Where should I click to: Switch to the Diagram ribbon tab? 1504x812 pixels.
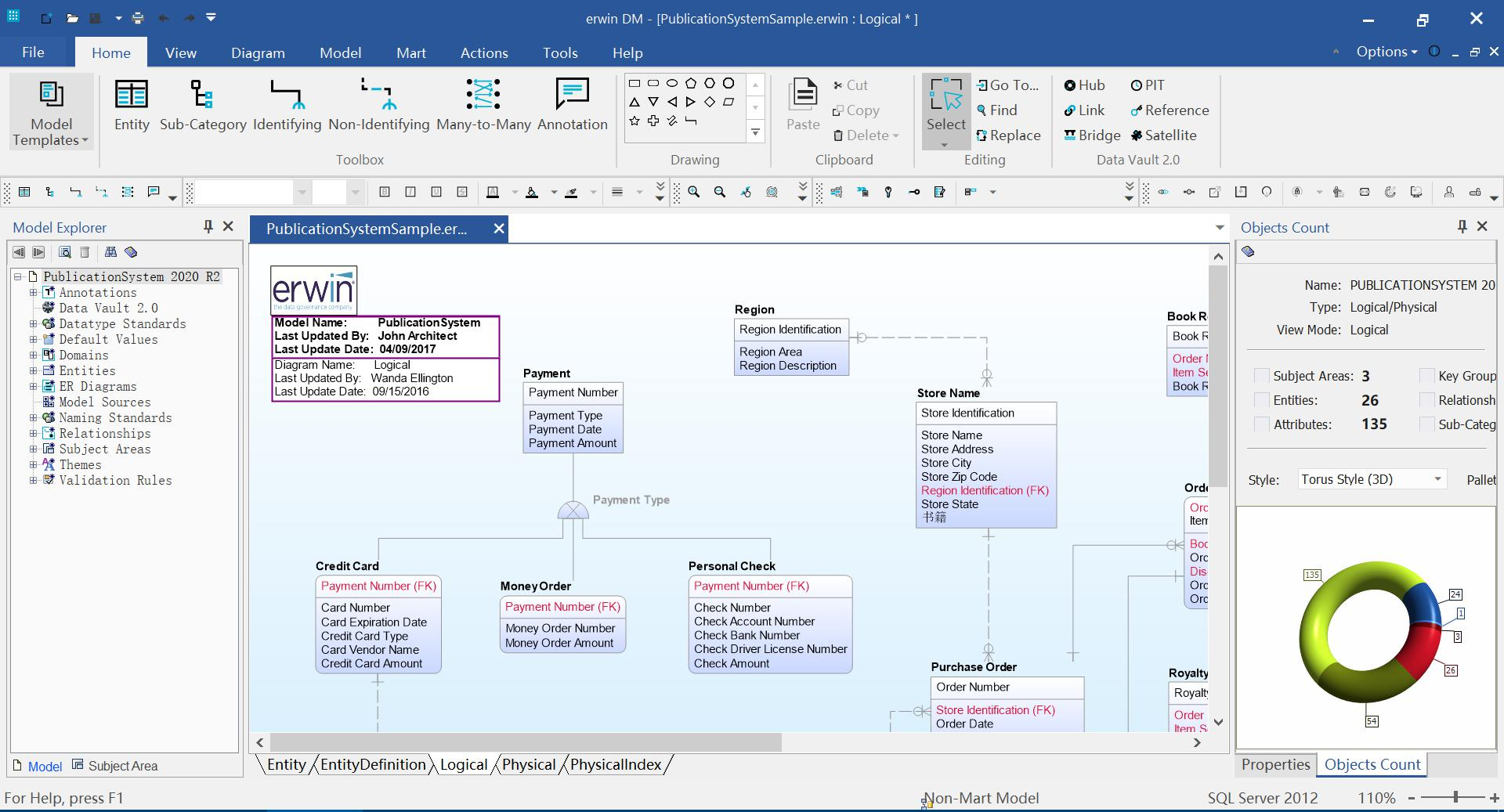click(258, 52)
